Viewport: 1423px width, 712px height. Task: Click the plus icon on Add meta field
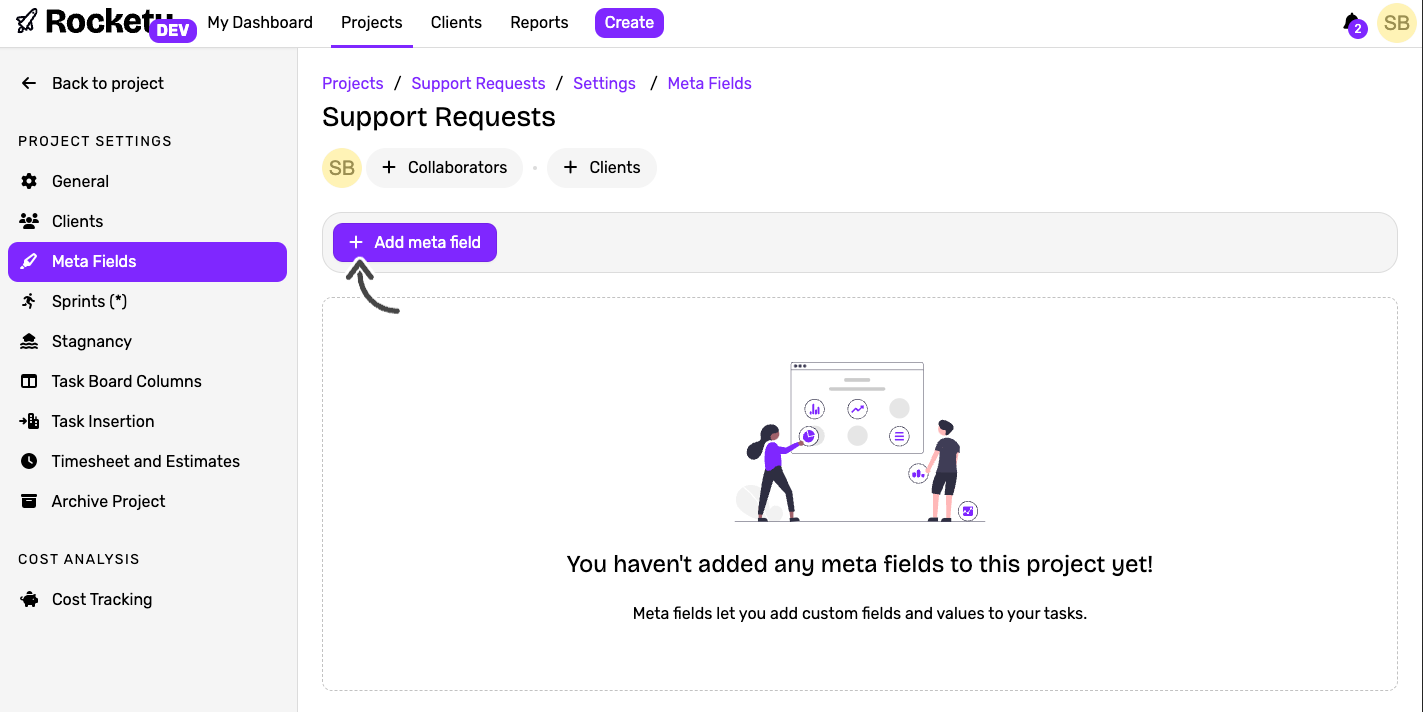tap(355, 242)
